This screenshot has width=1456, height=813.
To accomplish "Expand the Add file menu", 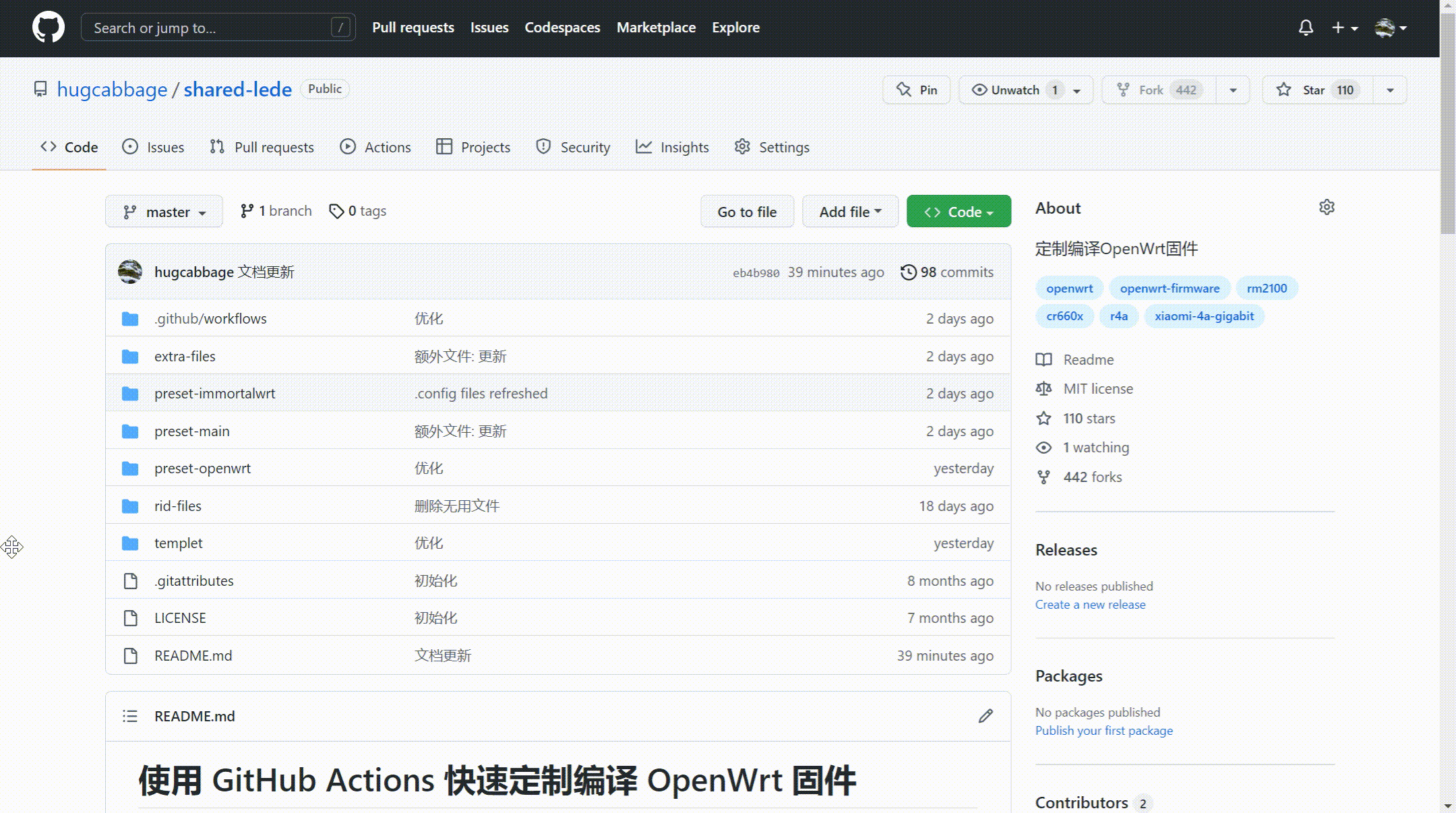I will point(850,212).
